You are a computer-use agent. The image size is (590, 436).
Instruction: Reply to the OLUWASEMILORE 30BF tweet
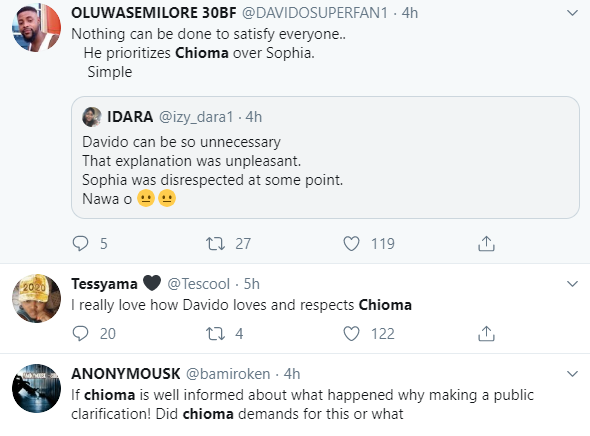80,243
